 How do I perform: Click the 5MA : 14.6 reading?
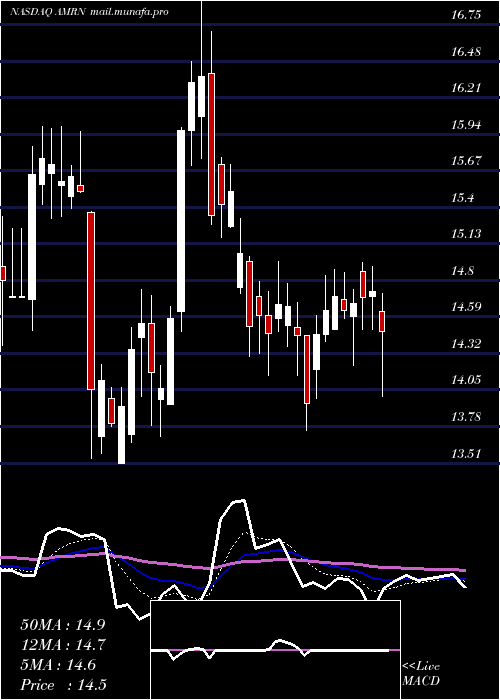tap(58, 665)
